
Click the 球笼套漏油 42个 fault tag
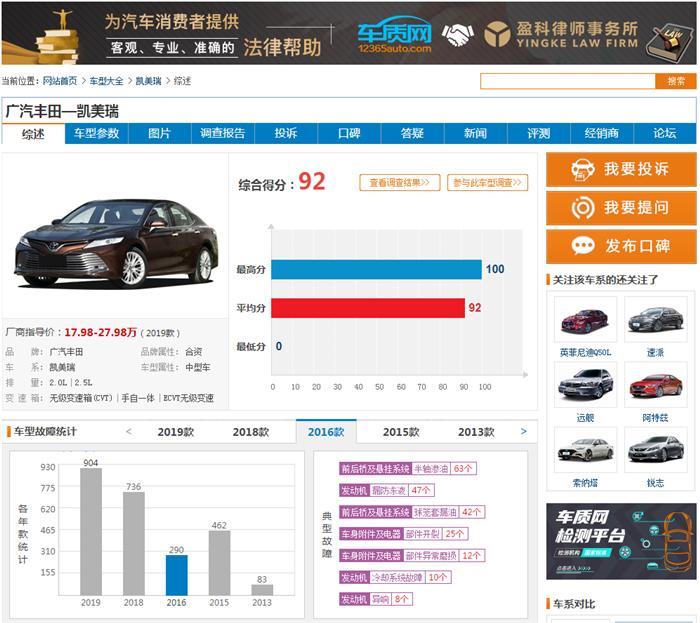(412, 512)
